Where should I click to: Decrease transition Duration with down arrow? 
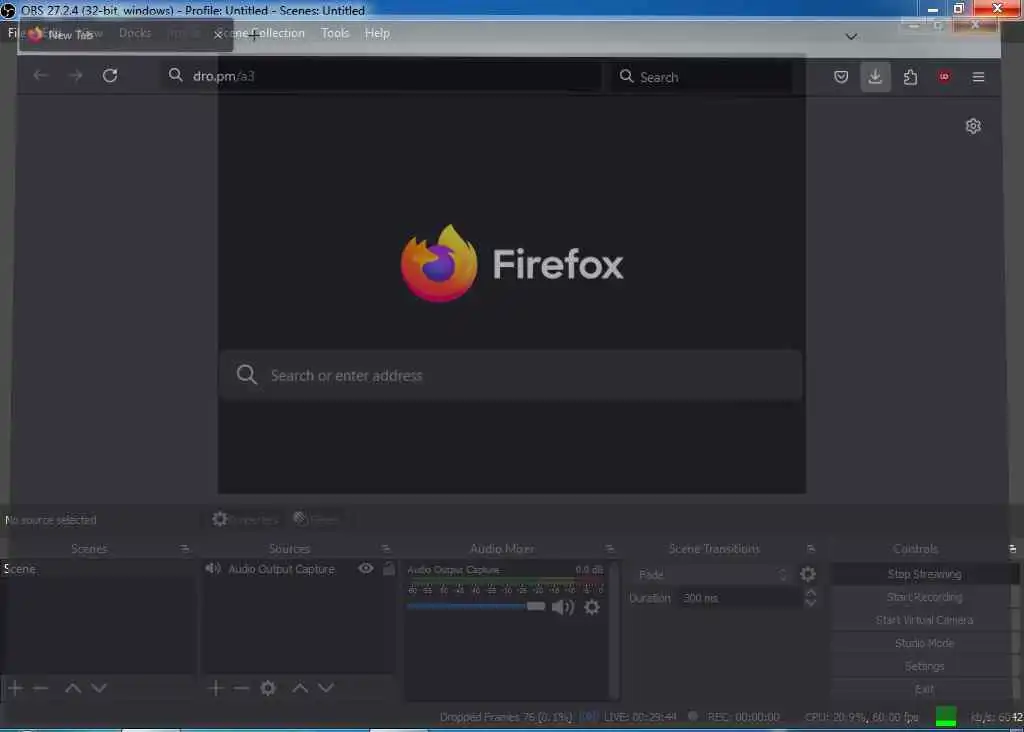click(x=810, y=603)
